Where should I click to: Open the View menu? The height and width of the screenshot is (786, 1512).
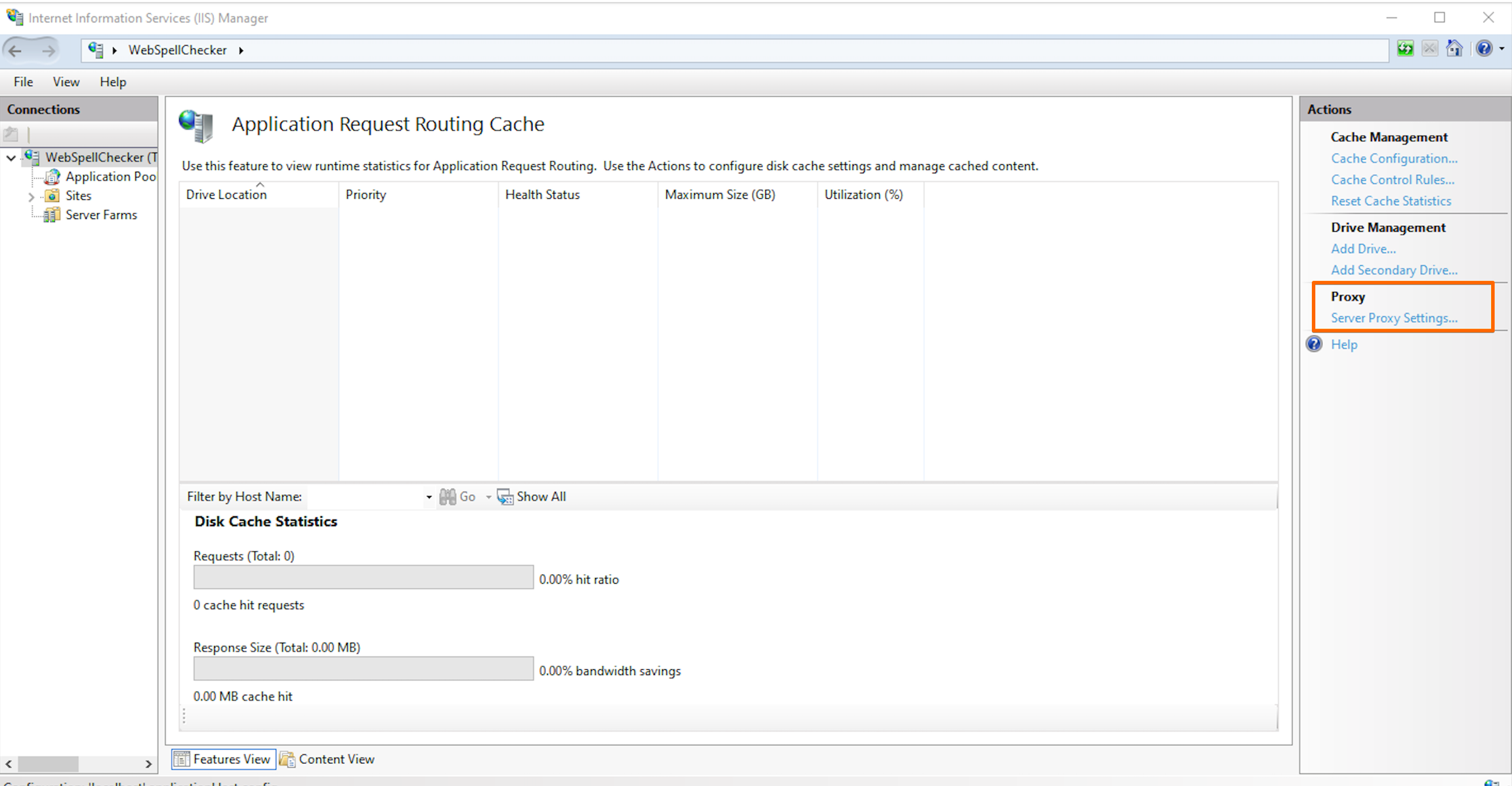(66, 82)
